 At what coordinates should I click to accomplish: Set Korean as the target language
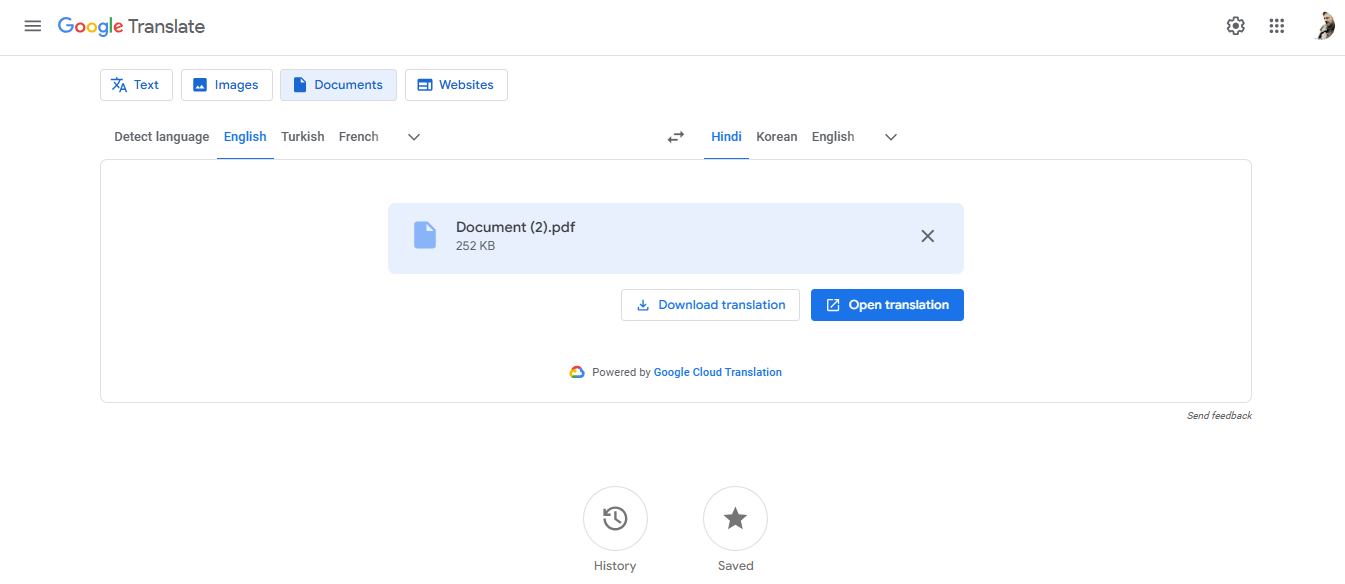(x=776, y=136)
